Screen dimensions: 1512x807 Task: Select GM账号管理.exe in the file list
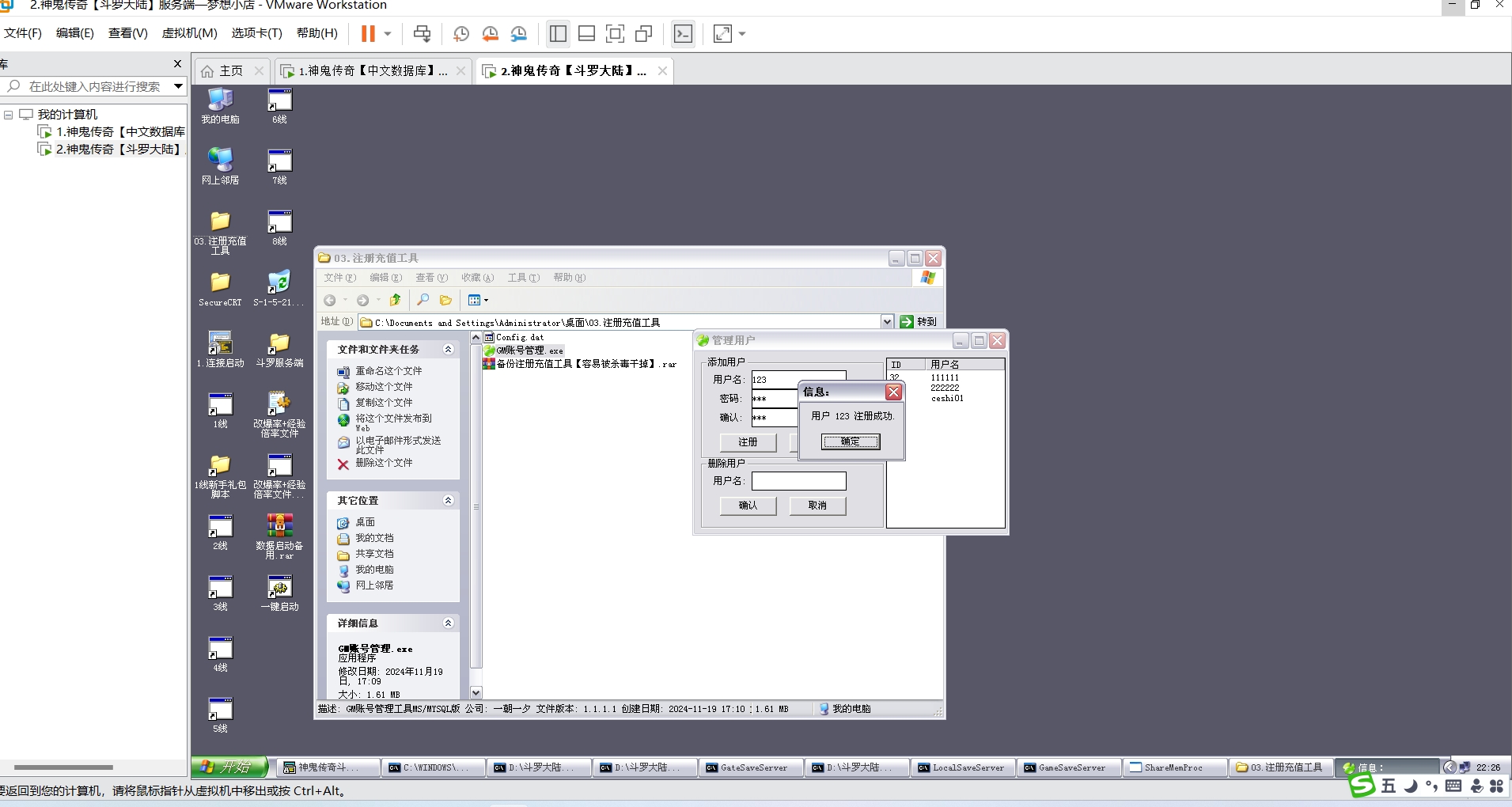pos(529,350)
